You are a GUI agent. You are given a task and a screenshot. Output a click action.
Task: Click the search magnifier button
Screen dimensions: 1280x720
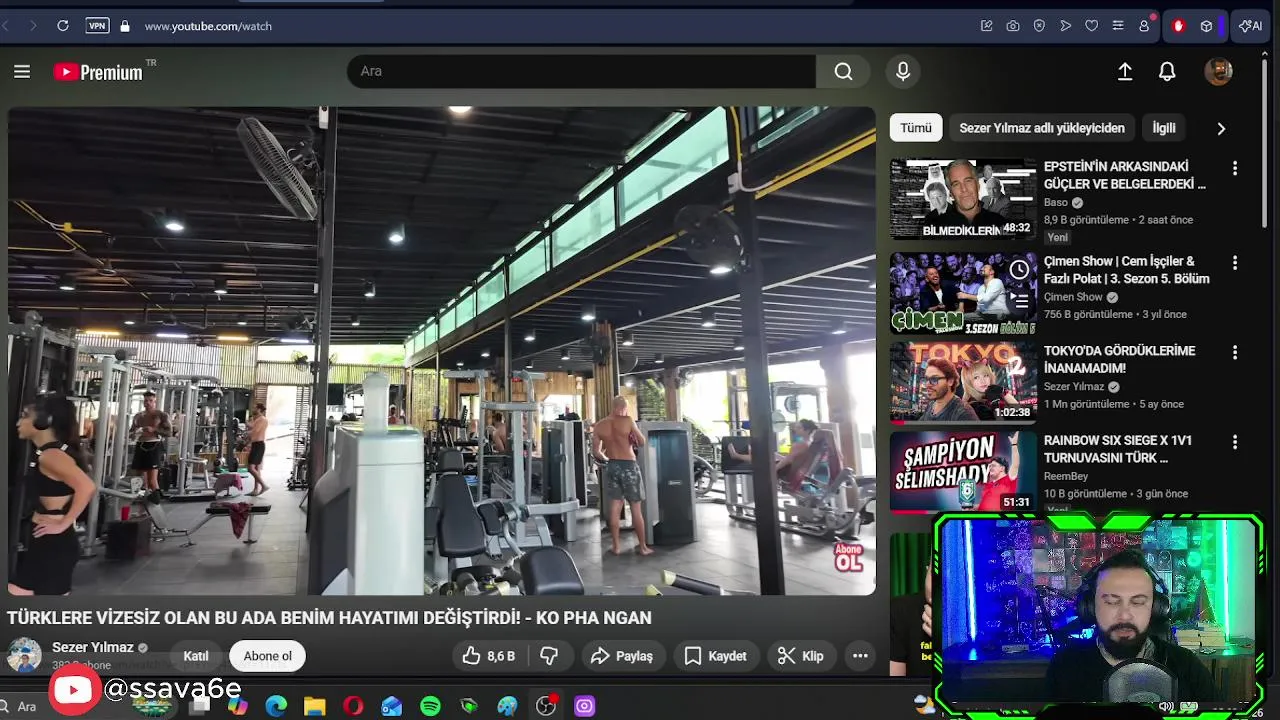844,71
